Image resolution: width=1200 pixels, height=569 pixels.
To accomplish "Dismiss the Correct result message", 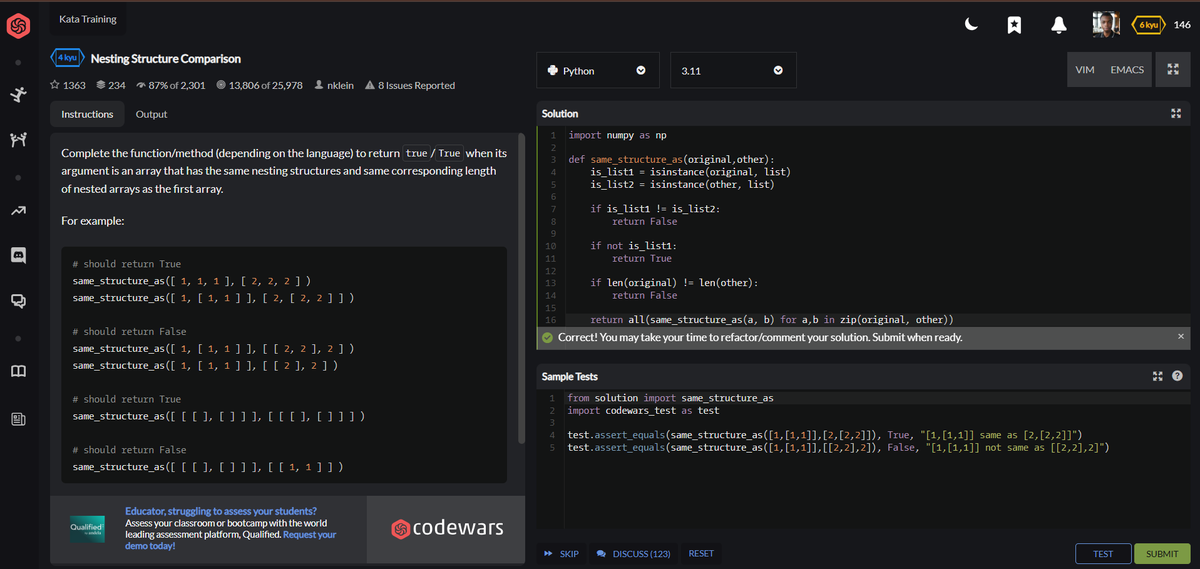I will tap(1180, 337).
